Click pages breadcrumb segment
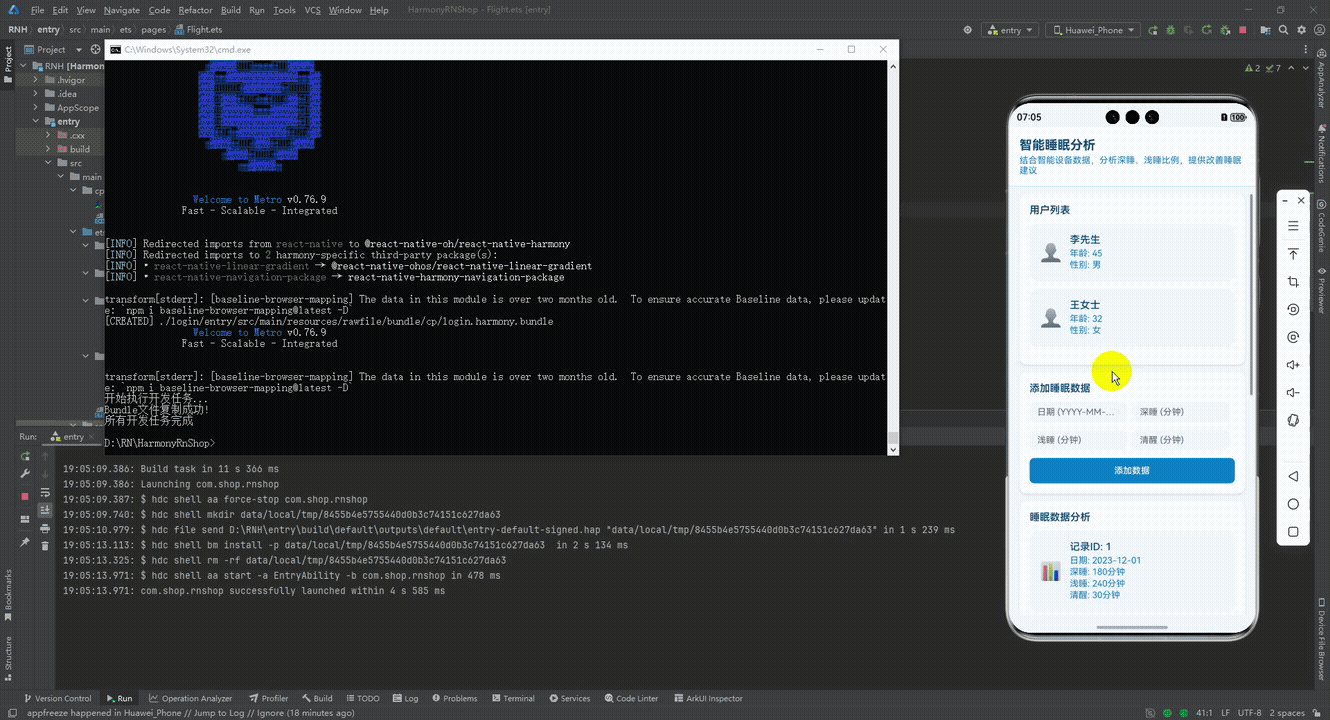This screenshot has width=1330, height=720. pyautogui.click(x=154, y=30)
